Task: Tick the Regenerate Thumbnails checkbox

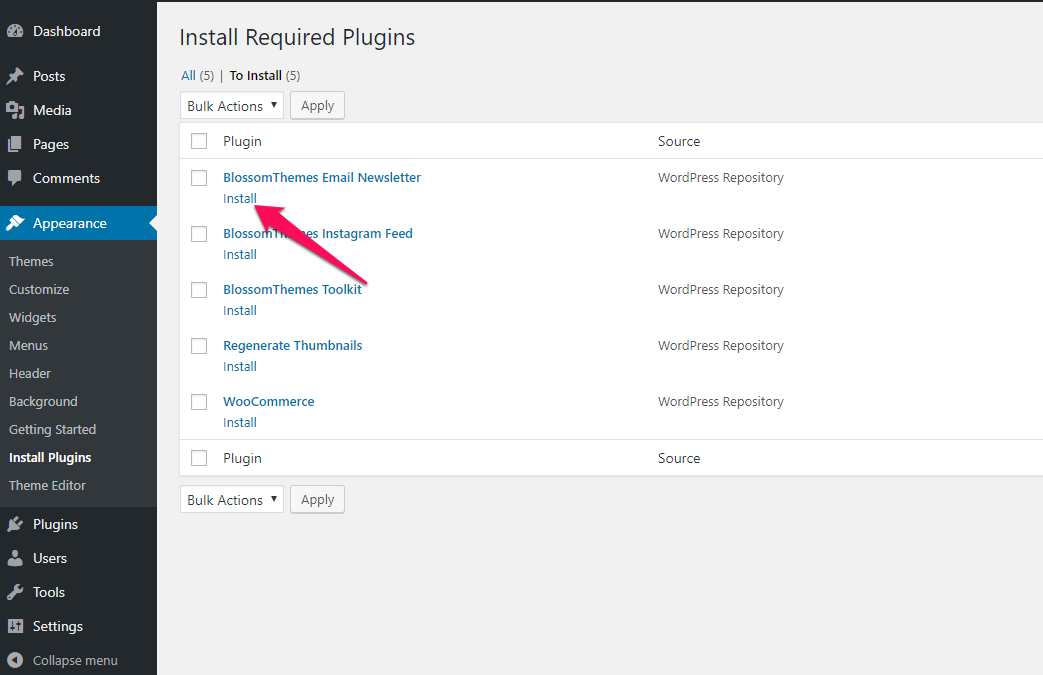Action: [x=199, y=346]
